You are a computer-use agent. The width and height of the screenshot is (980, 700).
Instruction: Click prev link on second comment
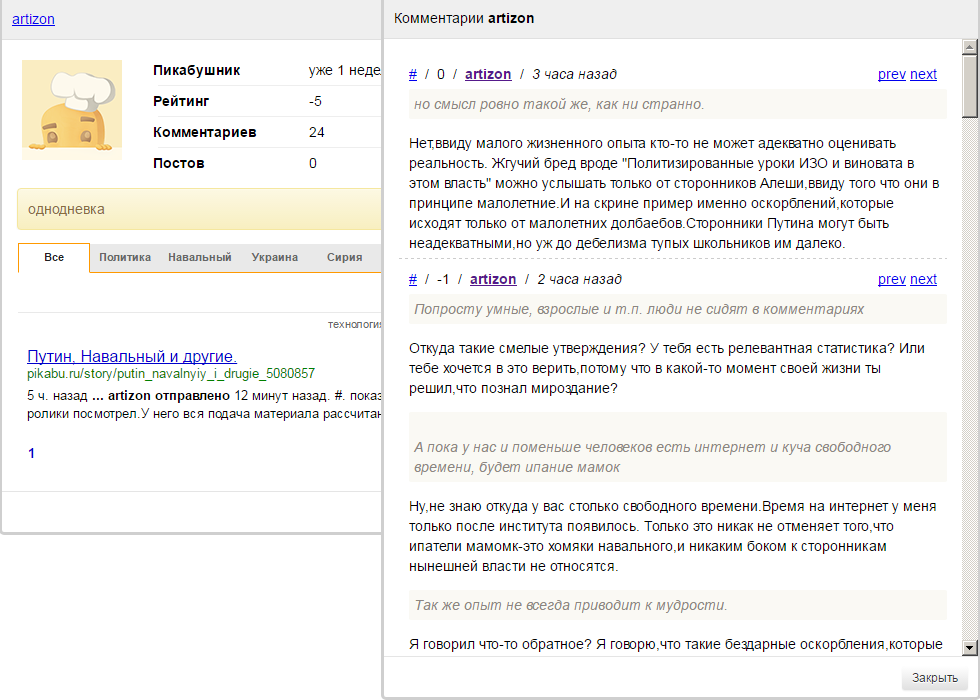[891, 279]
